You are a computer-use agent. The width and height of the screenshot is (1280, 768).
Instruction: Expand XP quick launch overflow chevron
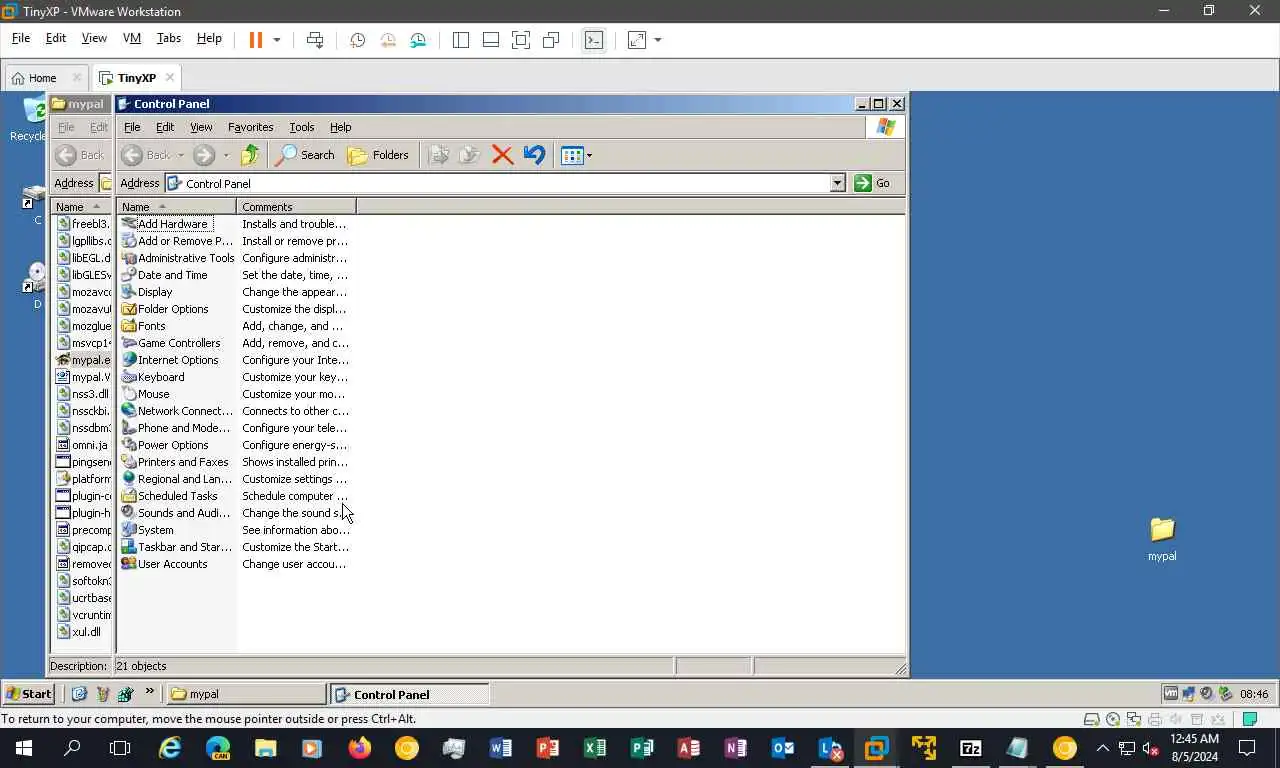point(150,692)
